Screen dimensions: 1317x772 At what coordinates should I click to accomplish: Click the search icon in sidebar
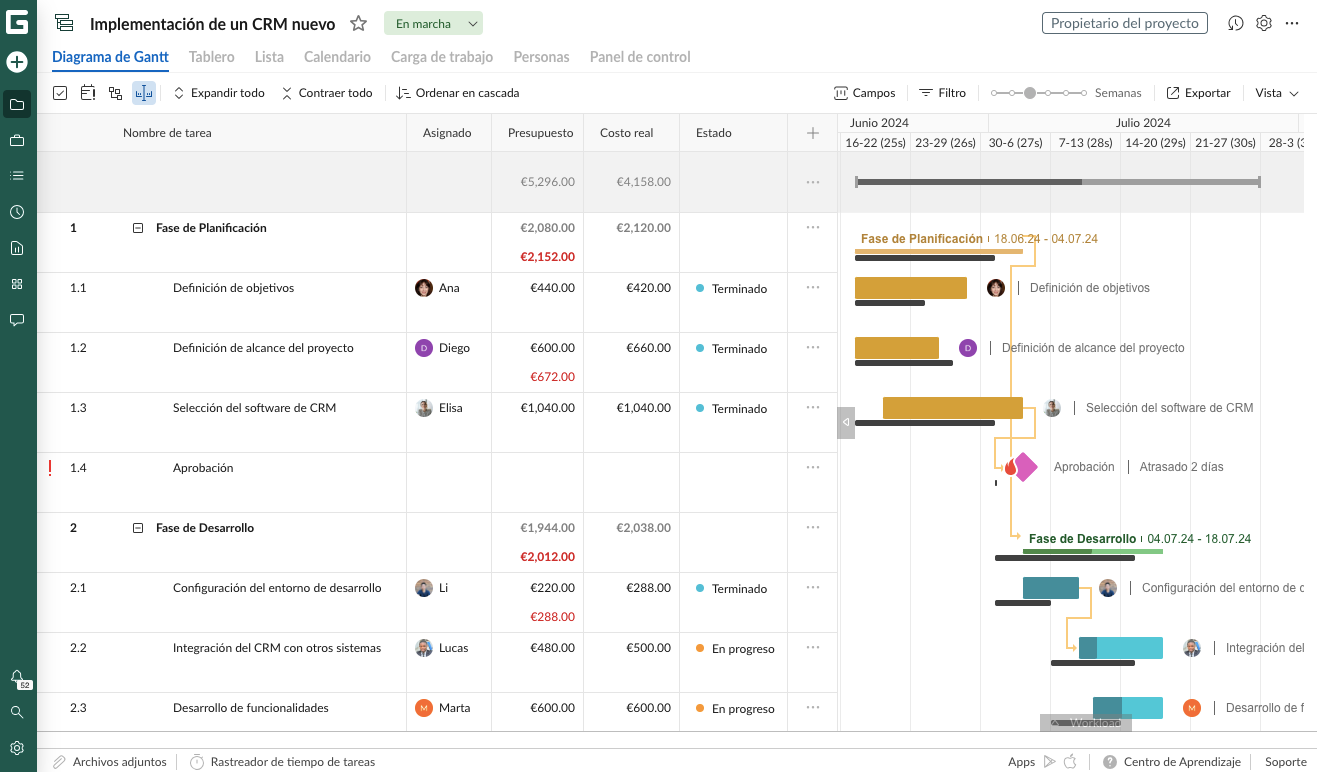(17, 712)
